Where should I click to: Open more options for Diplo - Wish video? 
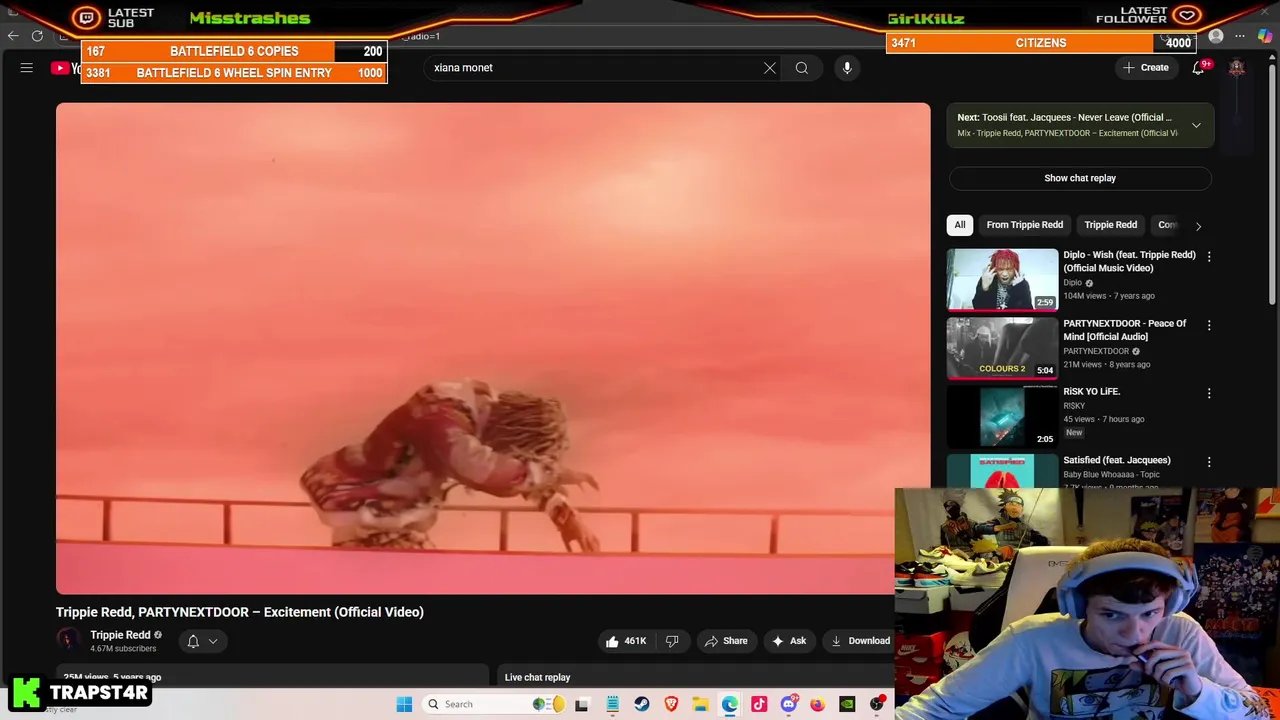tap(1209, 257)
